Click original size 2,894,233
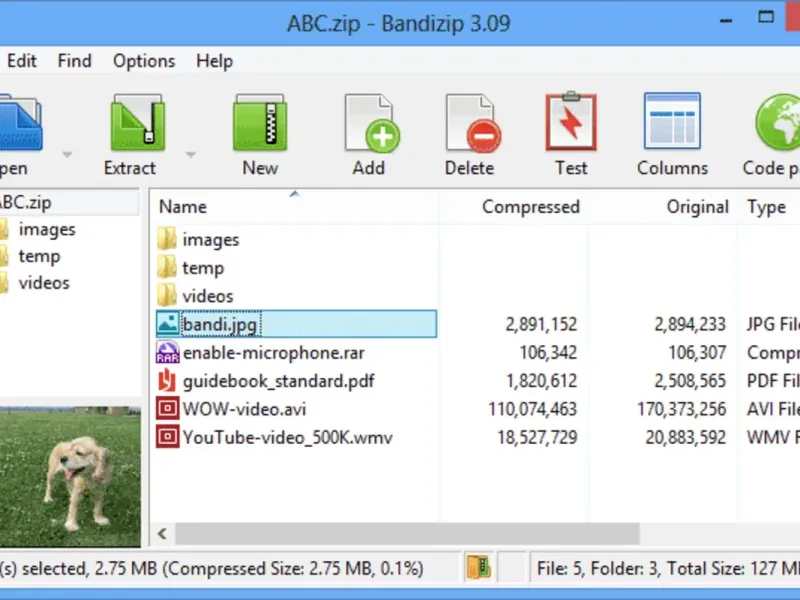The height and width of the screenshot is (600, 800). point(690,324)
